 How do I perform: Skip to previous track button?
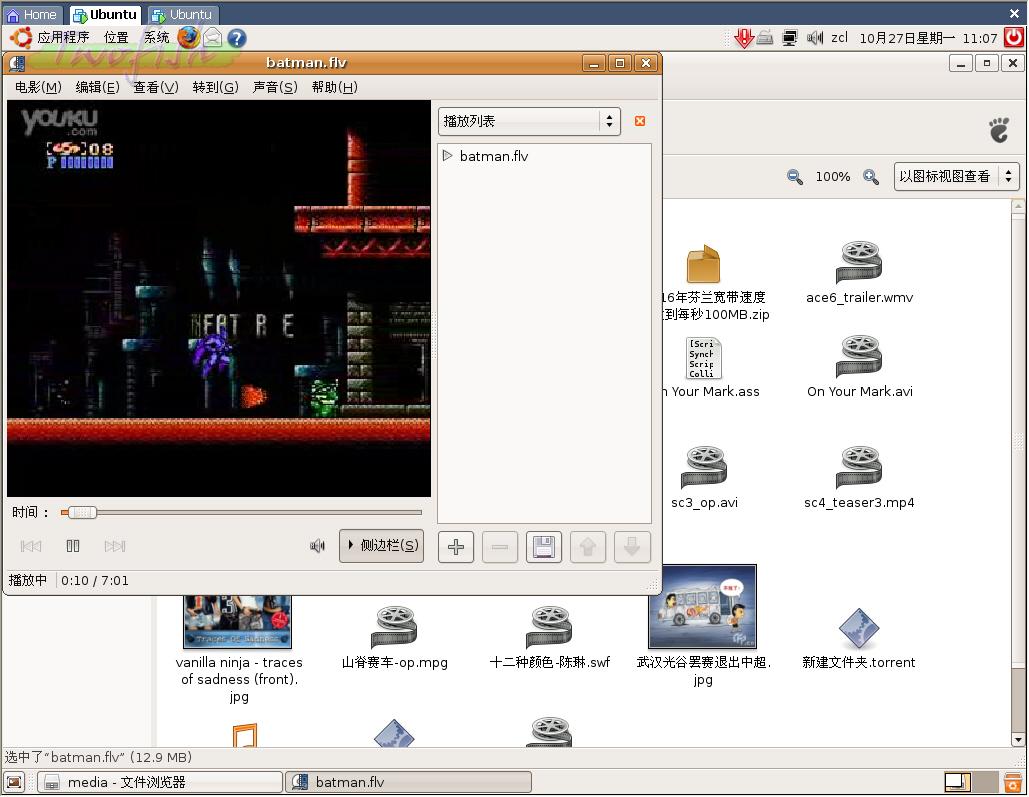tap(31, 546)
